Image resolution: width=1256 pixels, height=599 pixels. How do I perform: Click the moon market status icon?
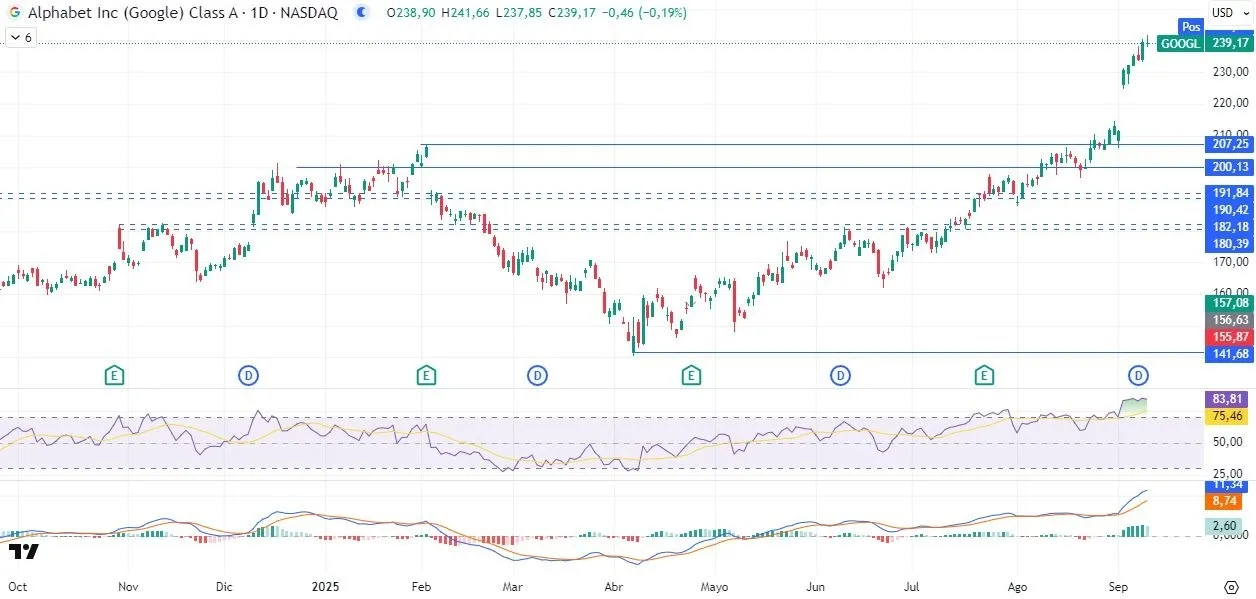pos(365,13)
